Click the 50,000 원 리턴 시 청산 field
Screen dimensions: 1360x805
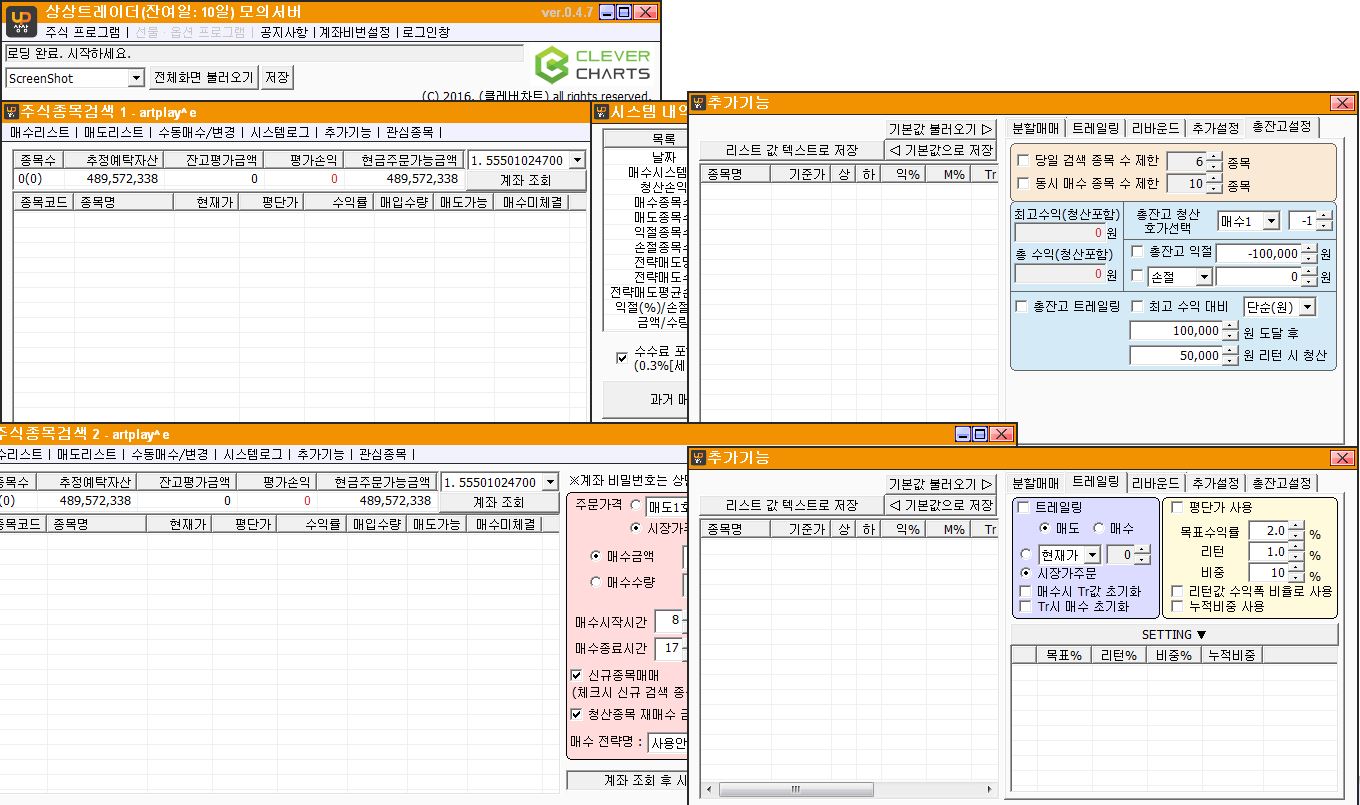[1176, 355]
